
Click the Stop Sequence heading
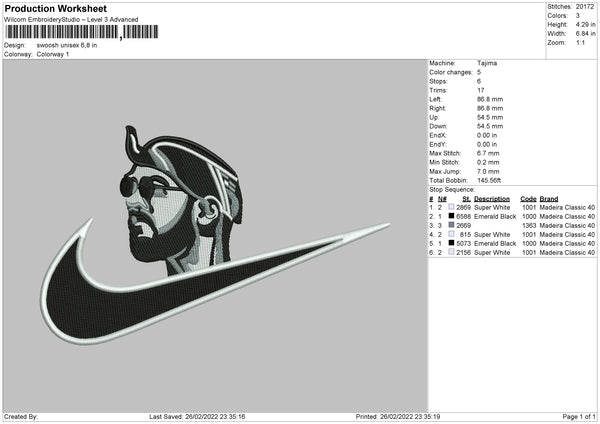[452, 190]
